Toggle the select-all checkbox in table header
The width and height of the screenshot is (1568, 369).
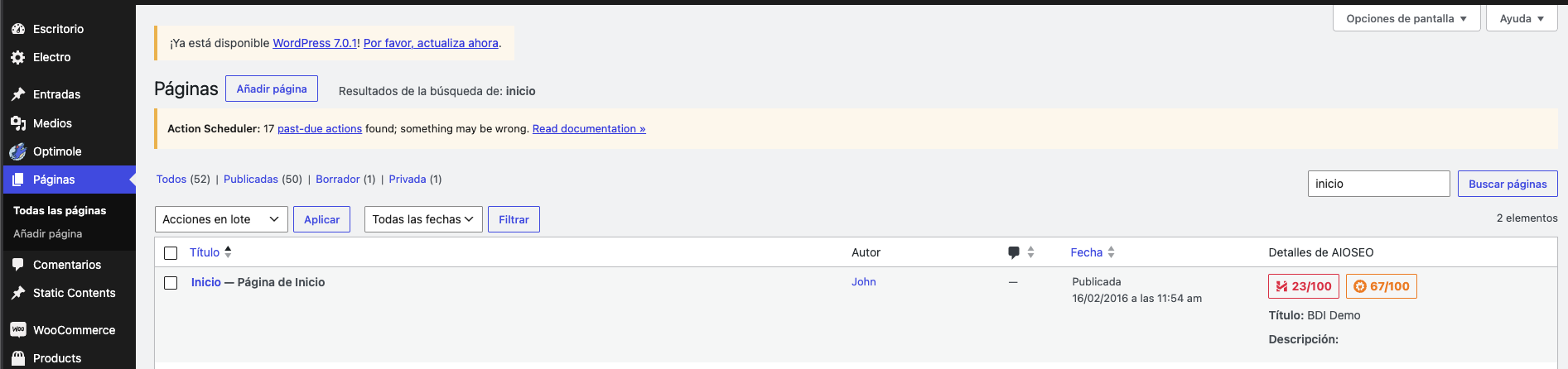pyautogui.click(x=171, y=253)
